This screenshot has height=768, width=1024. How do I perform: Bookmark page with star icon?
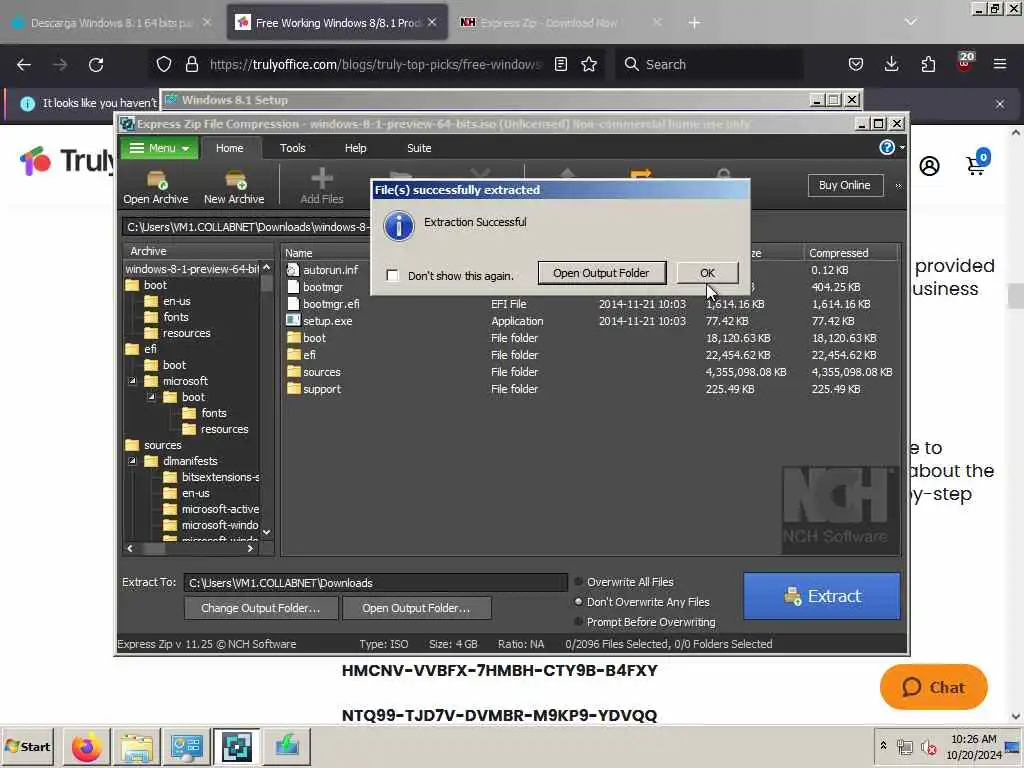pos(589,64)
